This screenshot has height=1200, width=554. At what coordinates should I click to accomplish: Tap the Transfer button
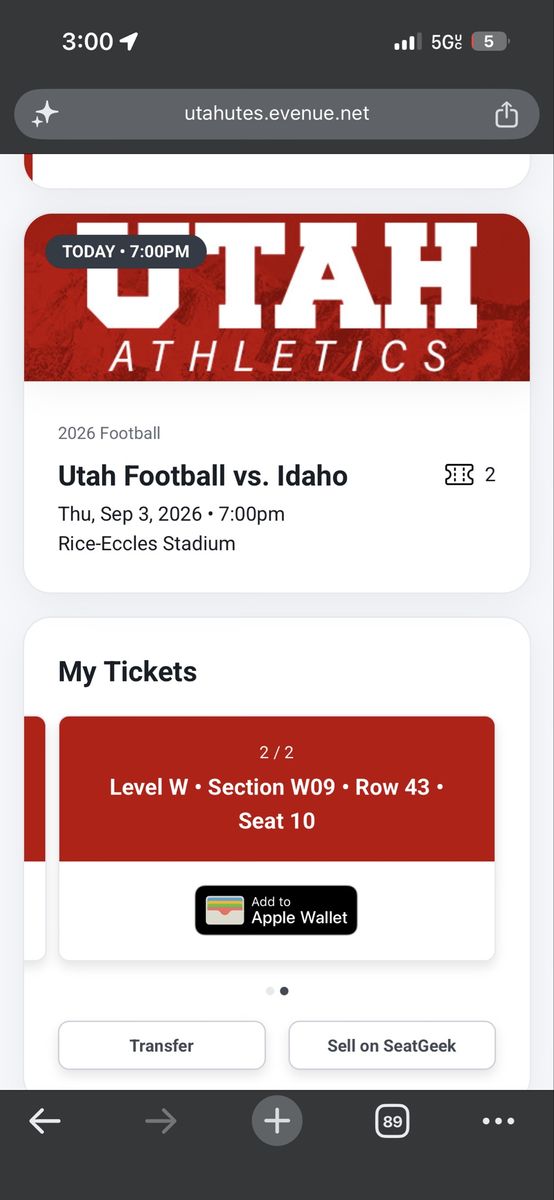(x=162, y=1045)
